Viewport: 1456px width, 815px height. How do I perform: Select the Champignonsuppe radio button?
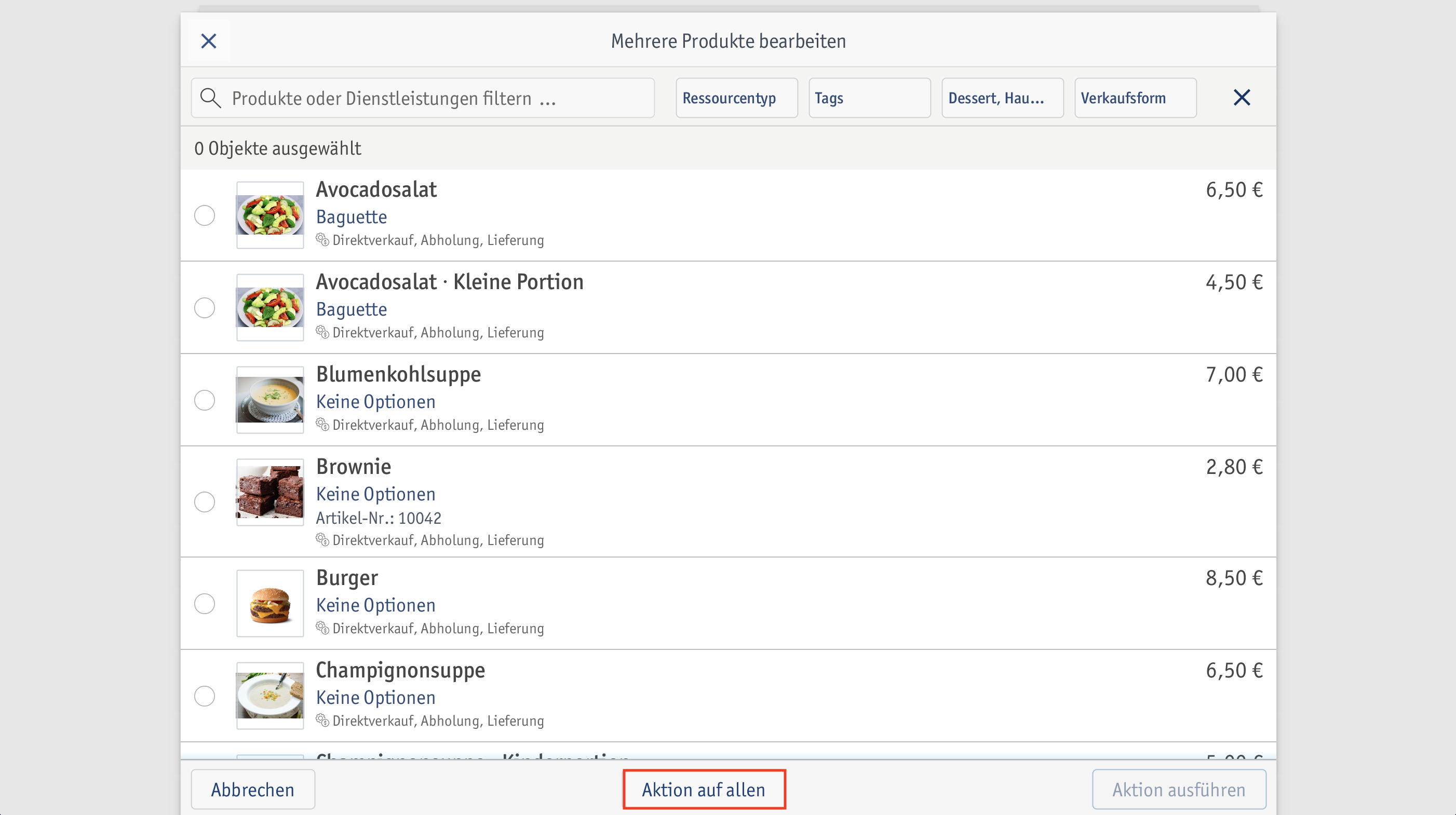205,696
